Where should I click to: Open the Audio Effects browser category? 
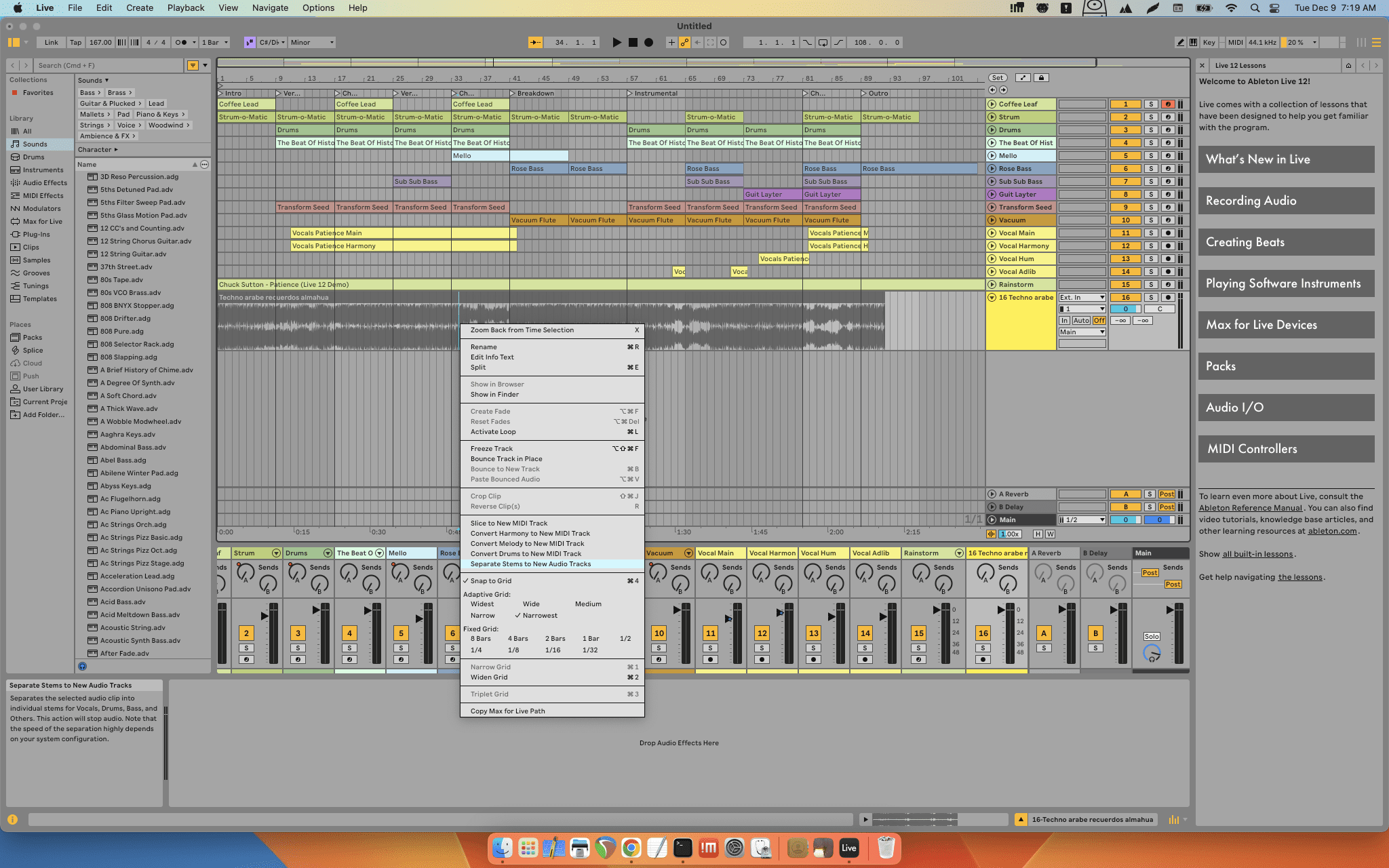43,182
